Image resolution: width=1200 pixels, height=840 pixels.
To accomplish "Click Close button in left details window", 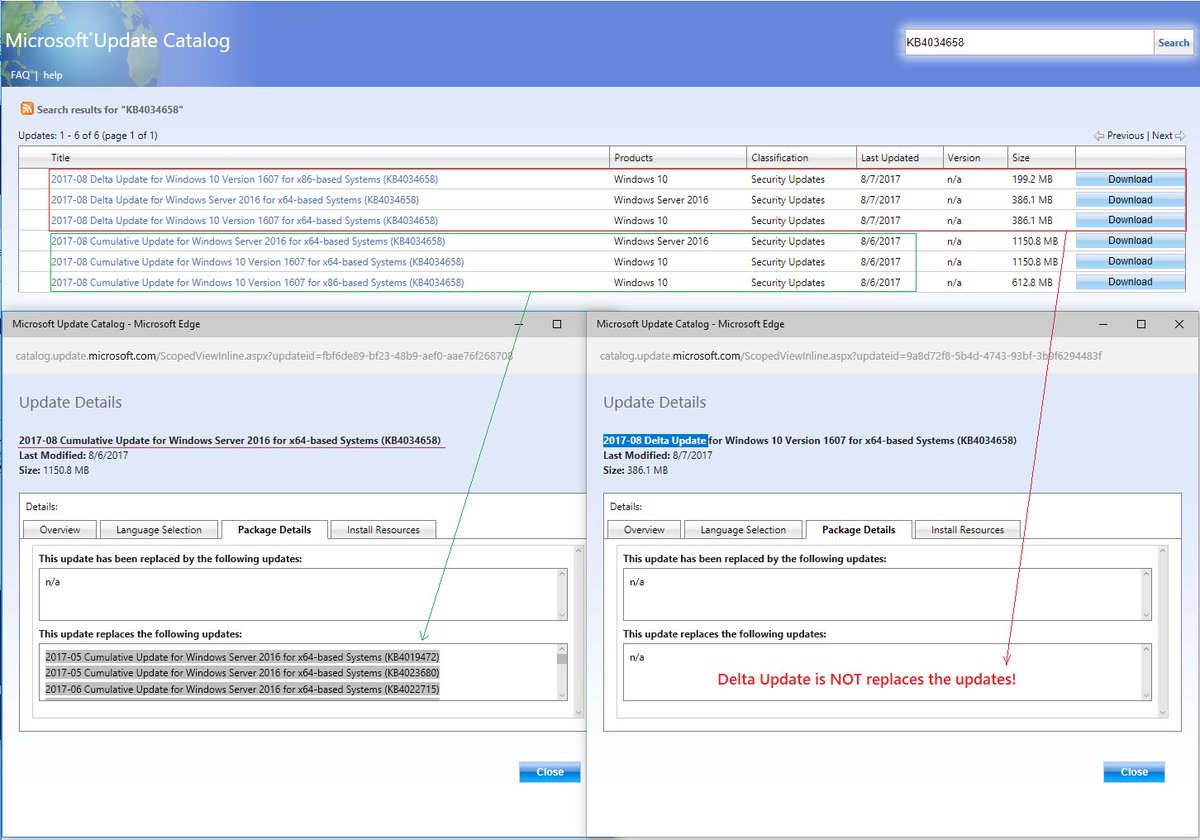I will pyautogui.click(x=550, y=772).
